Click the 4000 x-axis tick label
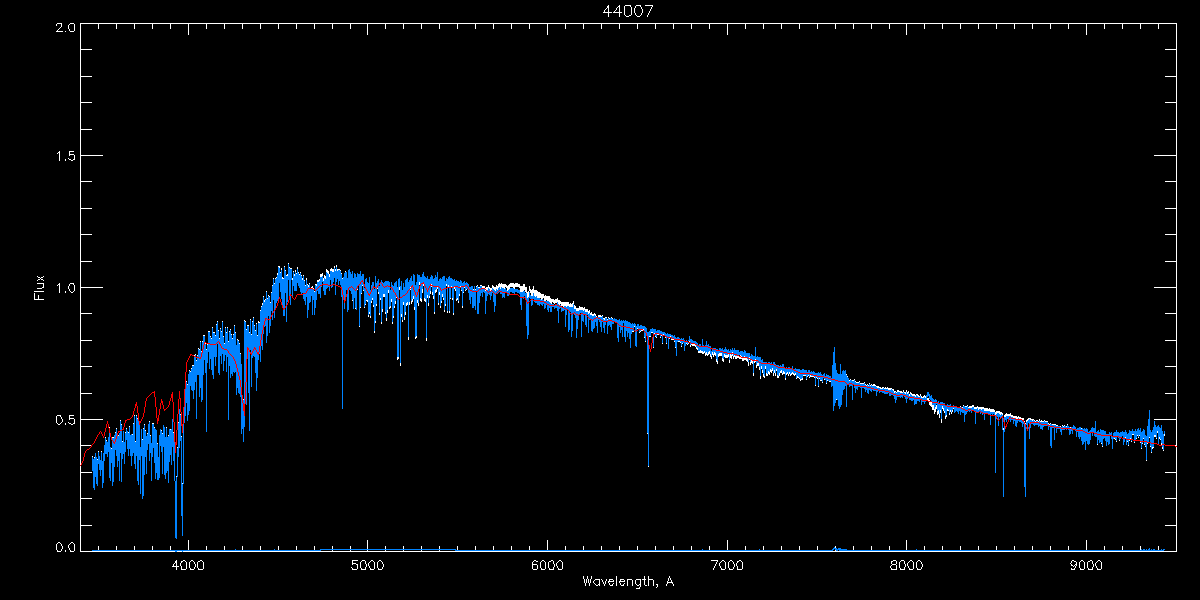The width and height of the screenshot is (1200, 600). 188,565
